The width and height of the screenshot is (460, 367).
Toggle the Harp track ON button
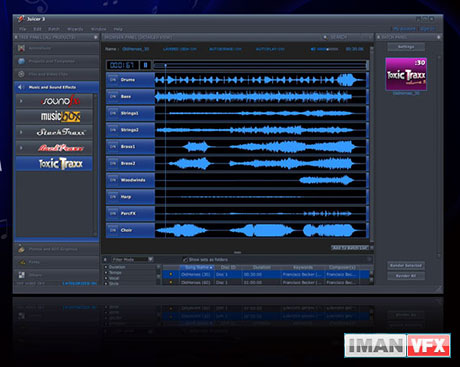(x=113, y=197)
